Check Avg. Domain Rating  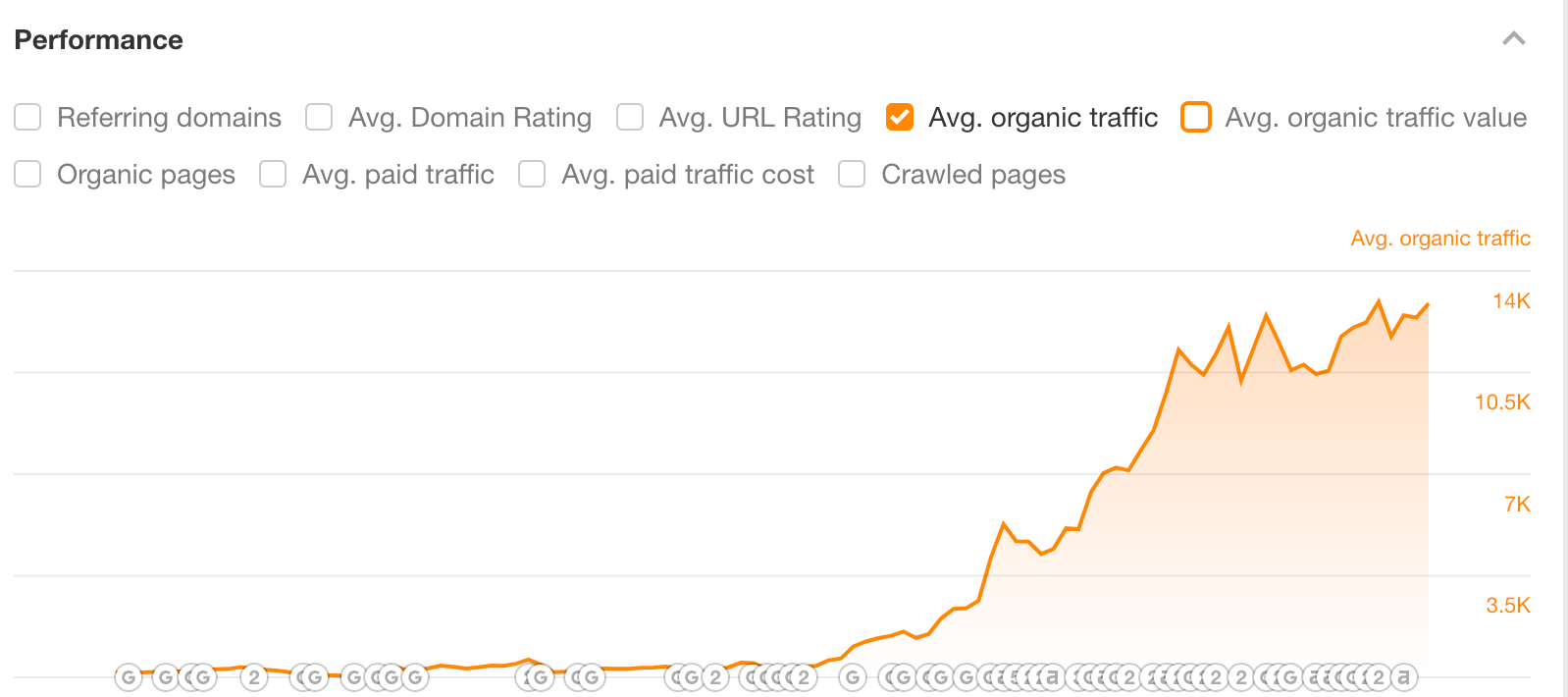click(318, 117)
